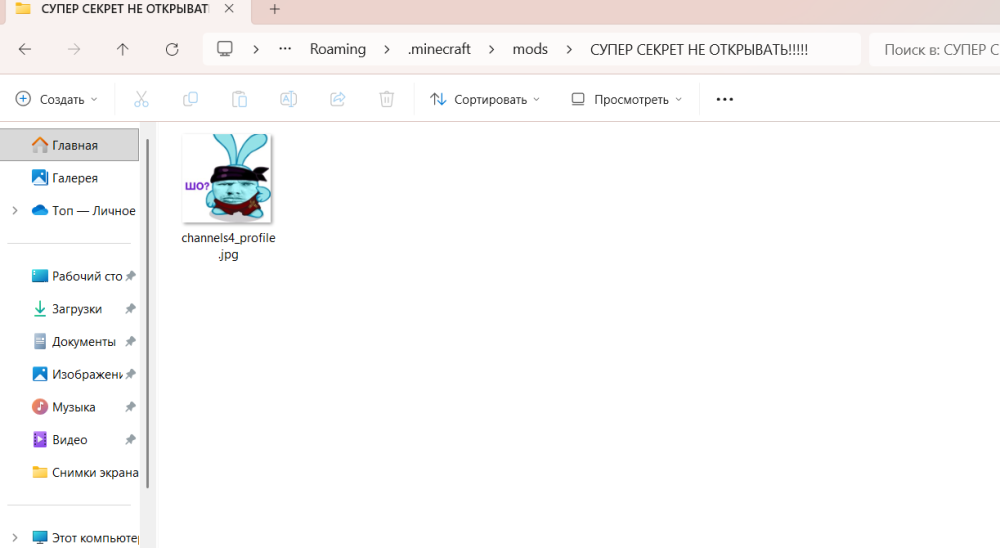Click the channels4_profile.jpg file name

[x=228, y=246]
